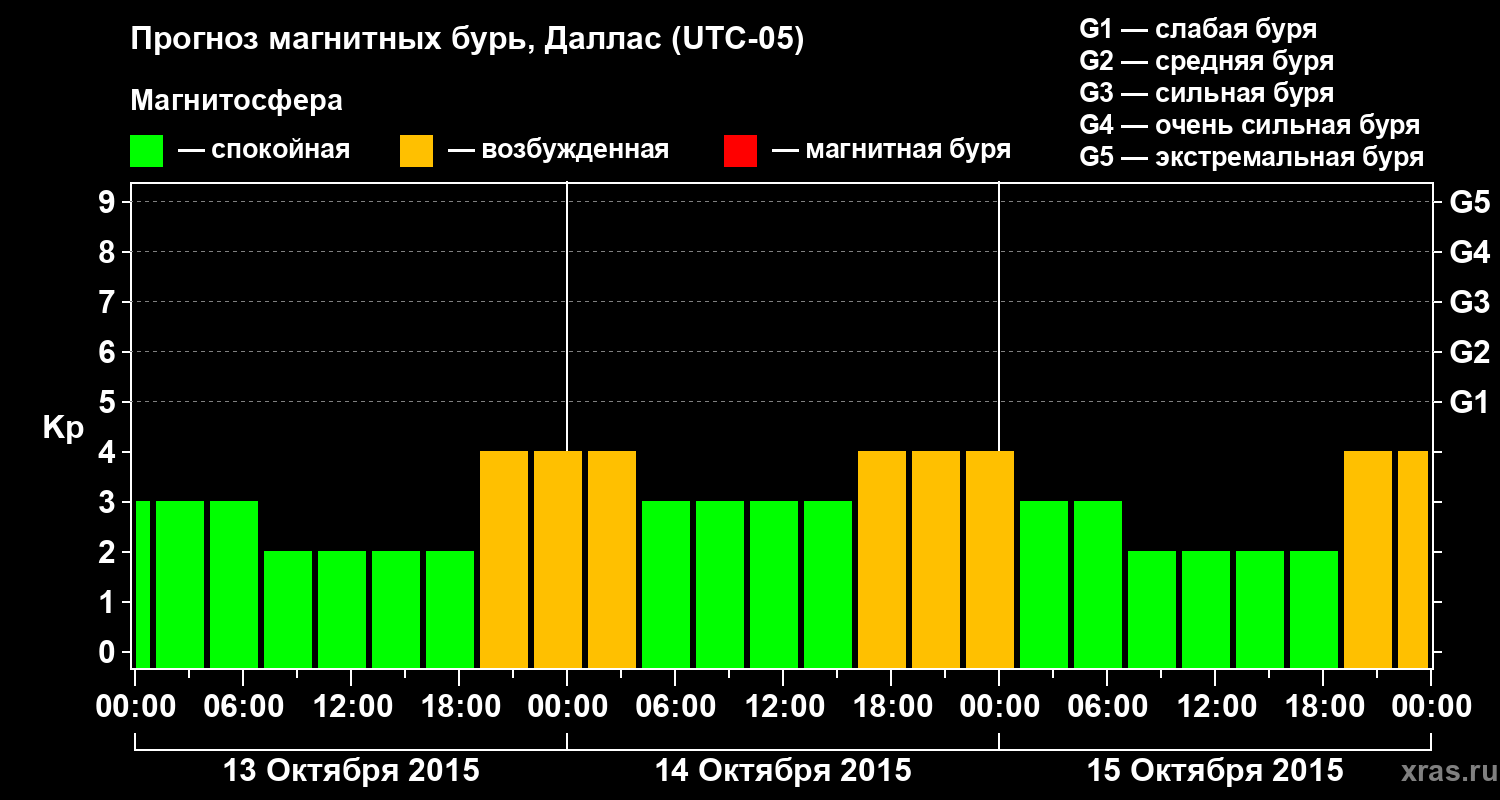Click the '06:00' time label above 14 Октября
The image size is (1500, 800).
[675, 706]
